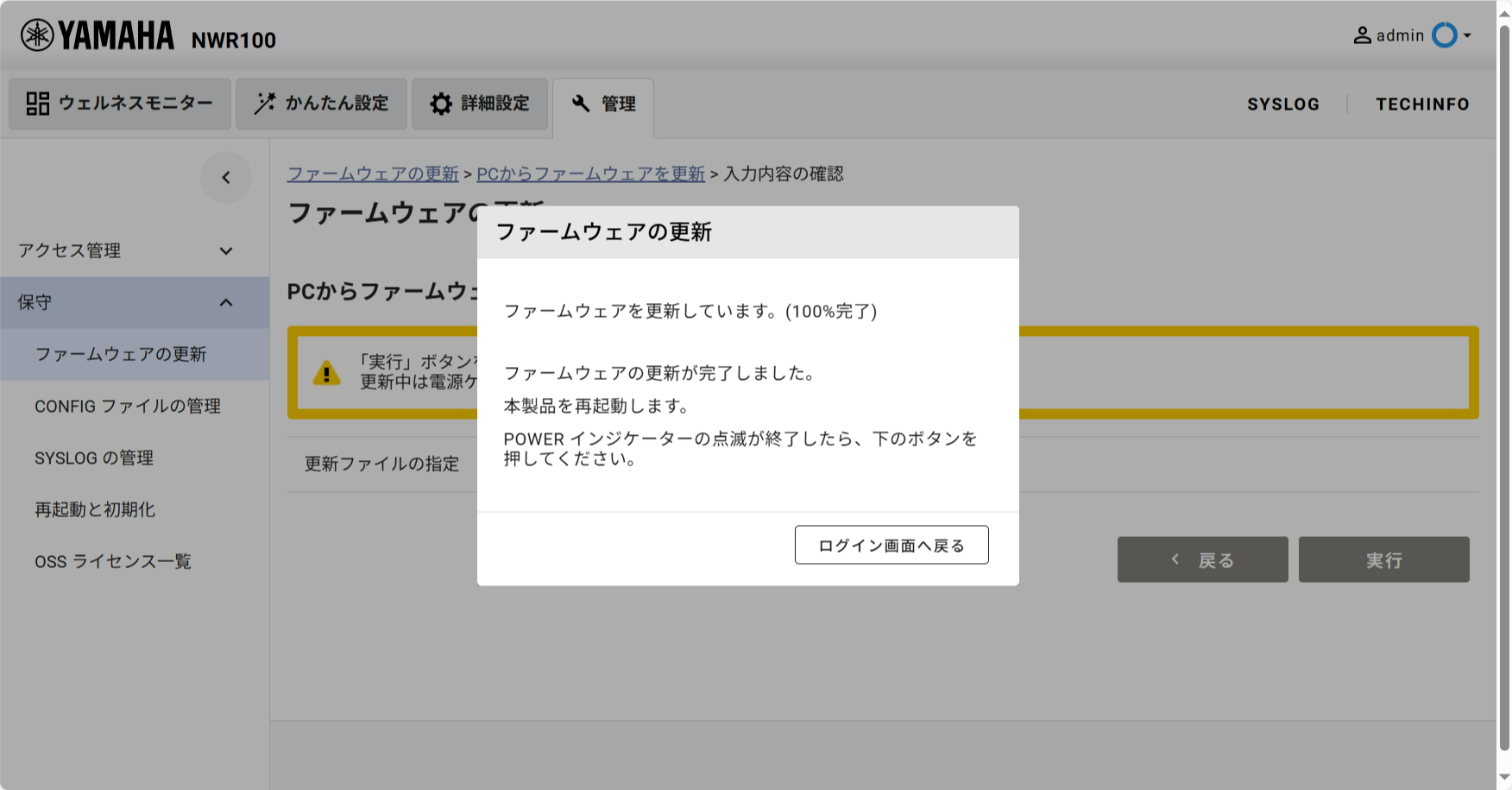Screen dimensions: 1512x790
Task: Collapse the 保守 section
Action: [226, 303]
